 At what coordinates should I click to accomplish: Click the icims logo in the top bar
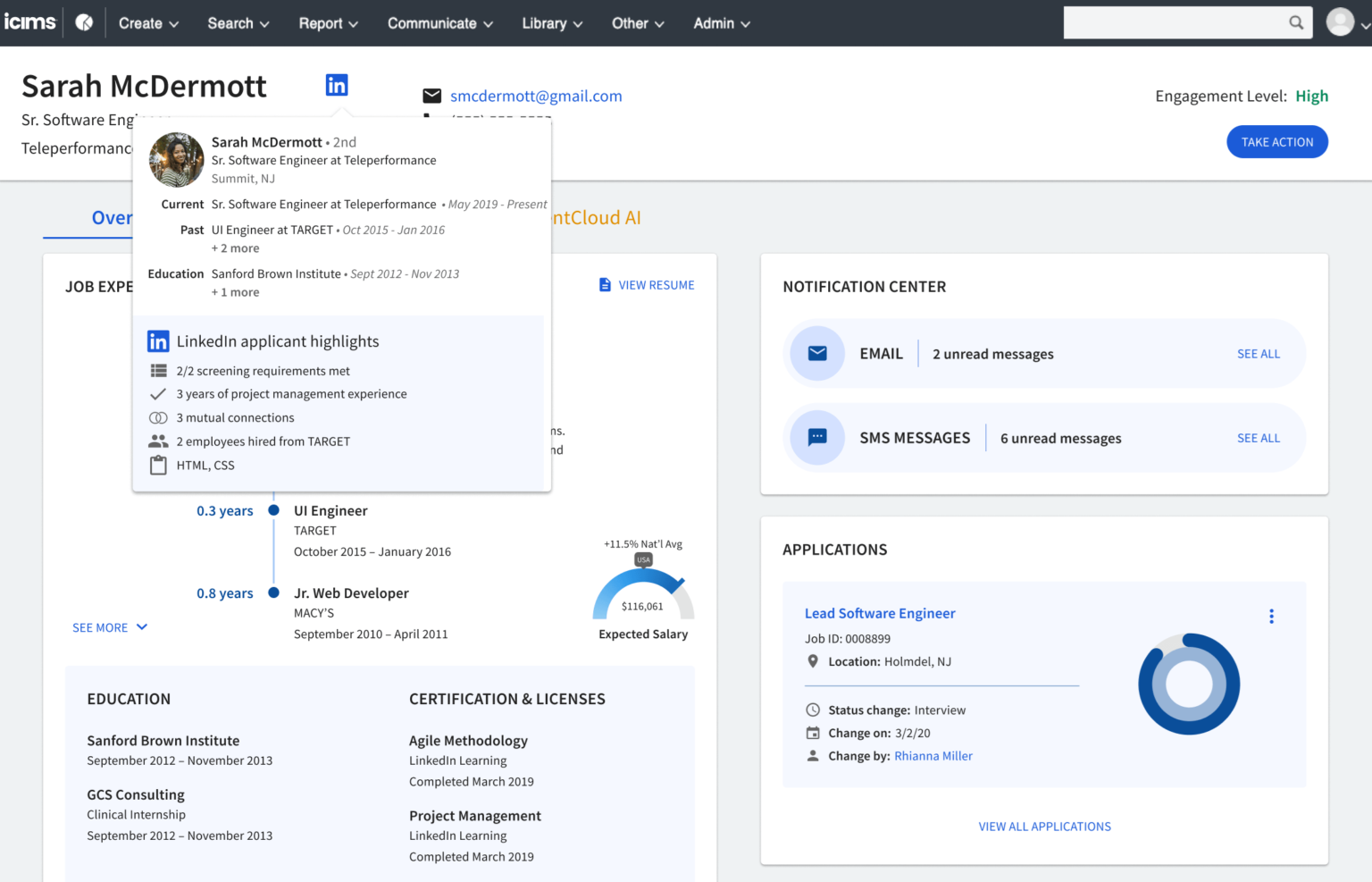click(29, 21)
